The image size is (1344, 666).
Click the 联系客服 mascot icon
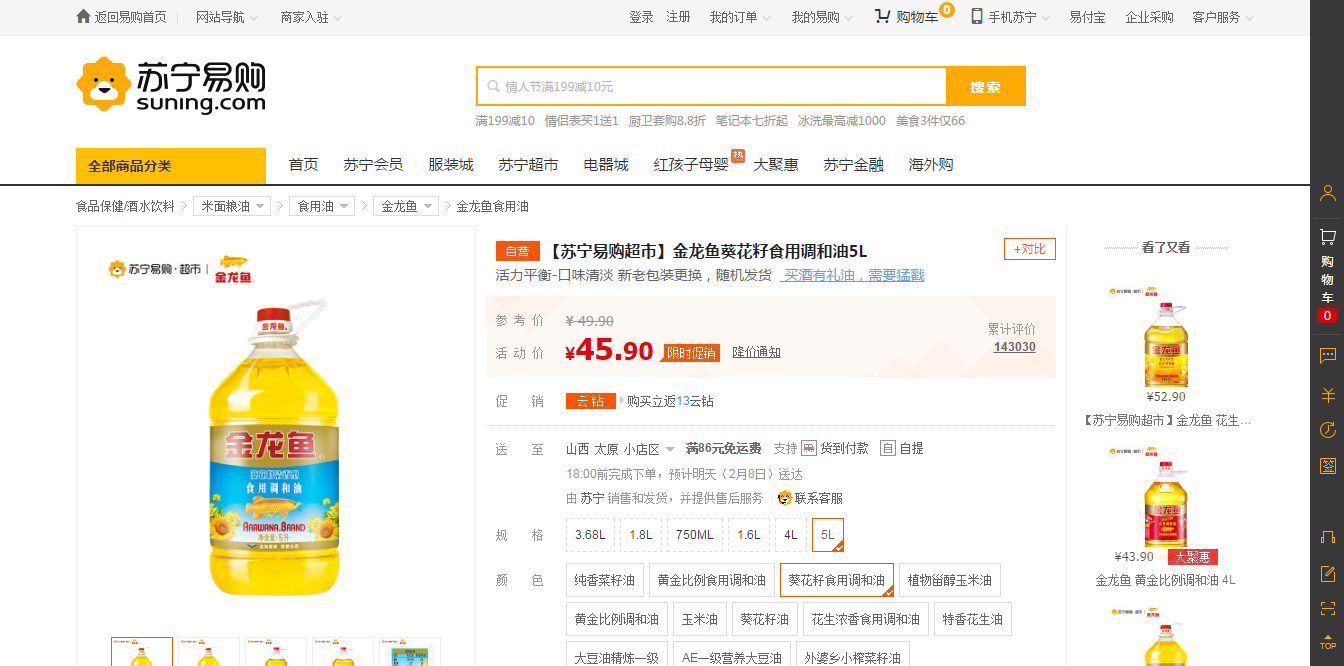point(785,498)
